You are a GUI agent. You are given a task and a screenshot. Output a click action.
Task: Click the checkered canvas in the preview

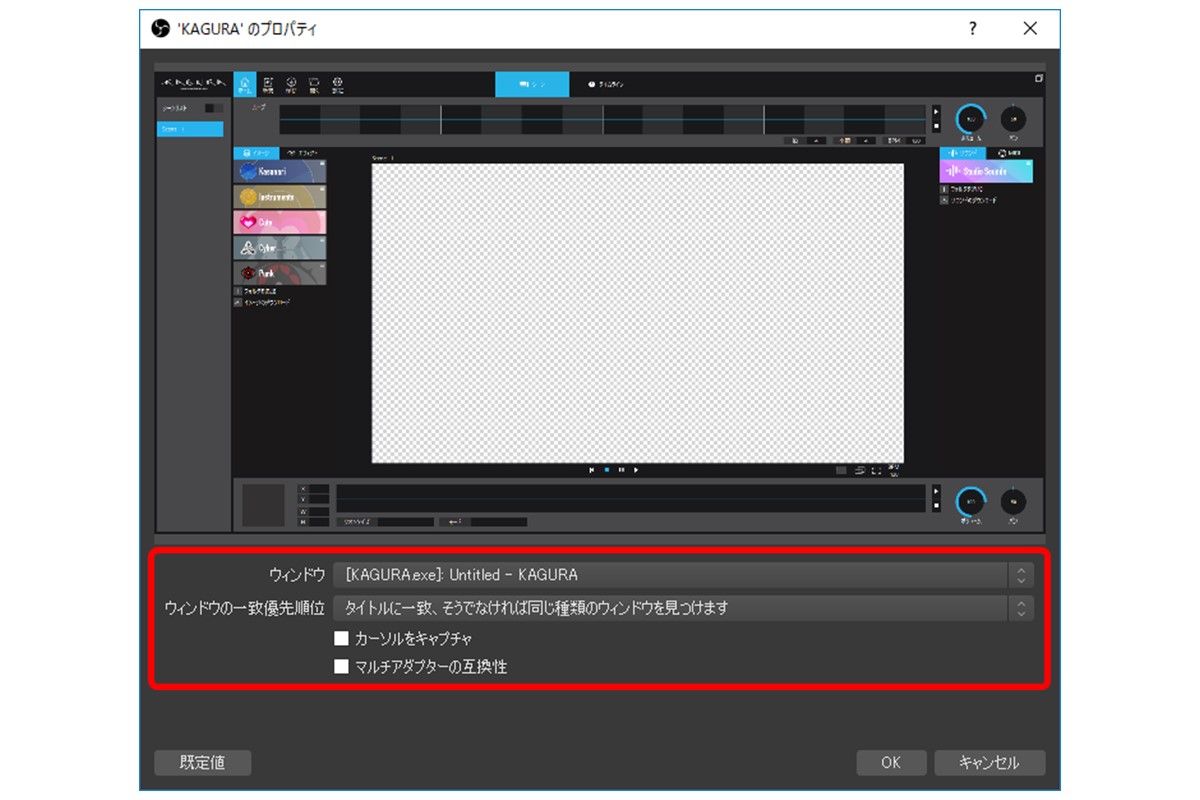tap(638, 313)
